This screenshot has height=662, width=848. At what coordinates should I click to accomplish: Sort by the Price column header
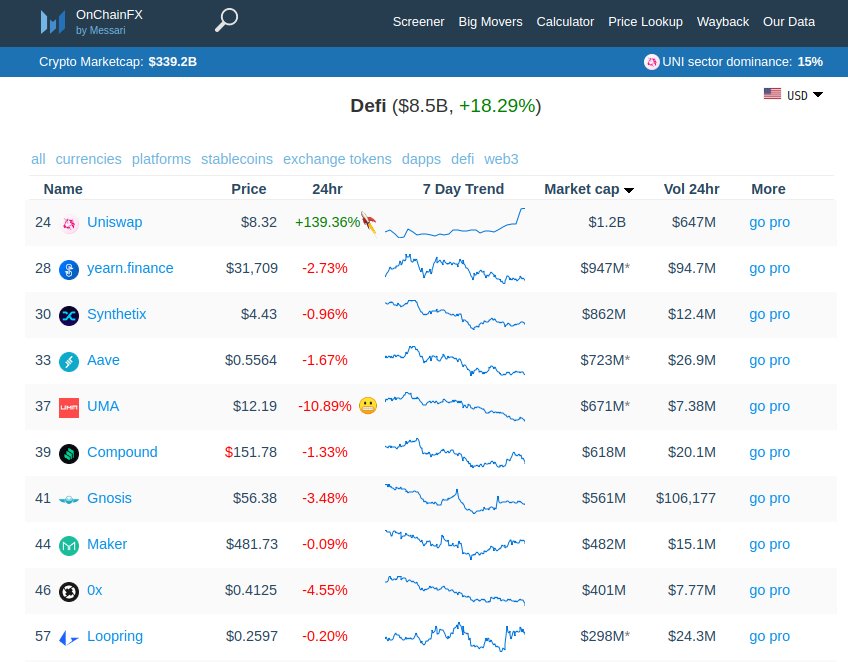(x=249, y=189)
